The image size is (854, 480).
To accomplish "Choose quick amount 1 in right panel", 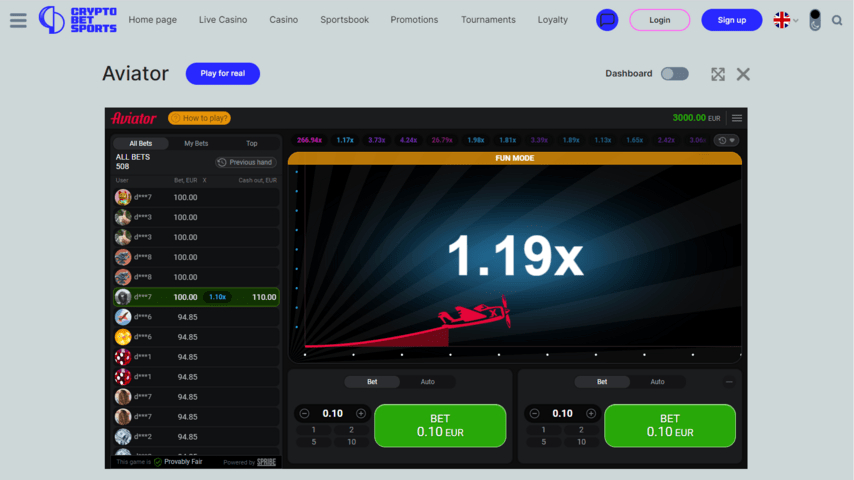I will tap(544, 430).
